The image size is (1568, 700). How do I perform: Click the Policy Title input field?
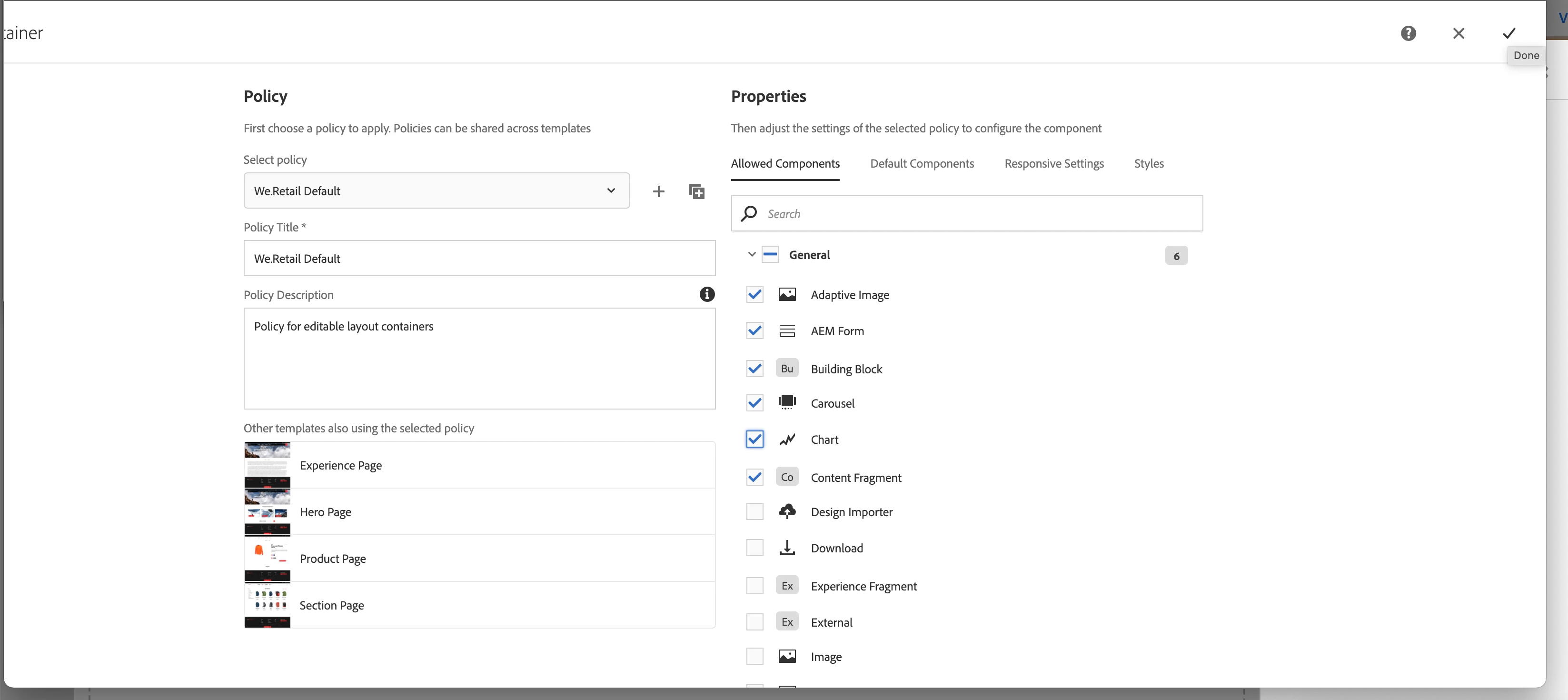(x=479, y=259)
